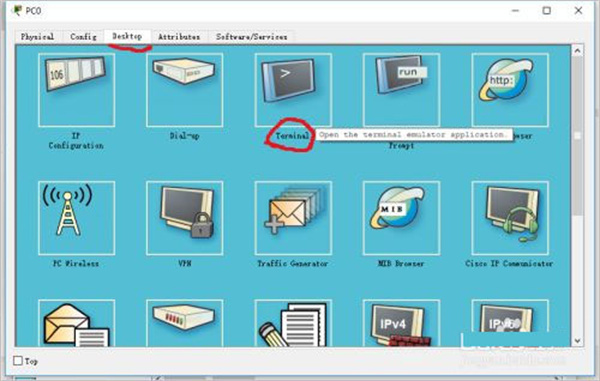The width and height of the screenshot is (600, 381).
Task: Open the PC Wireless tower icon
Action: [77, 218]
